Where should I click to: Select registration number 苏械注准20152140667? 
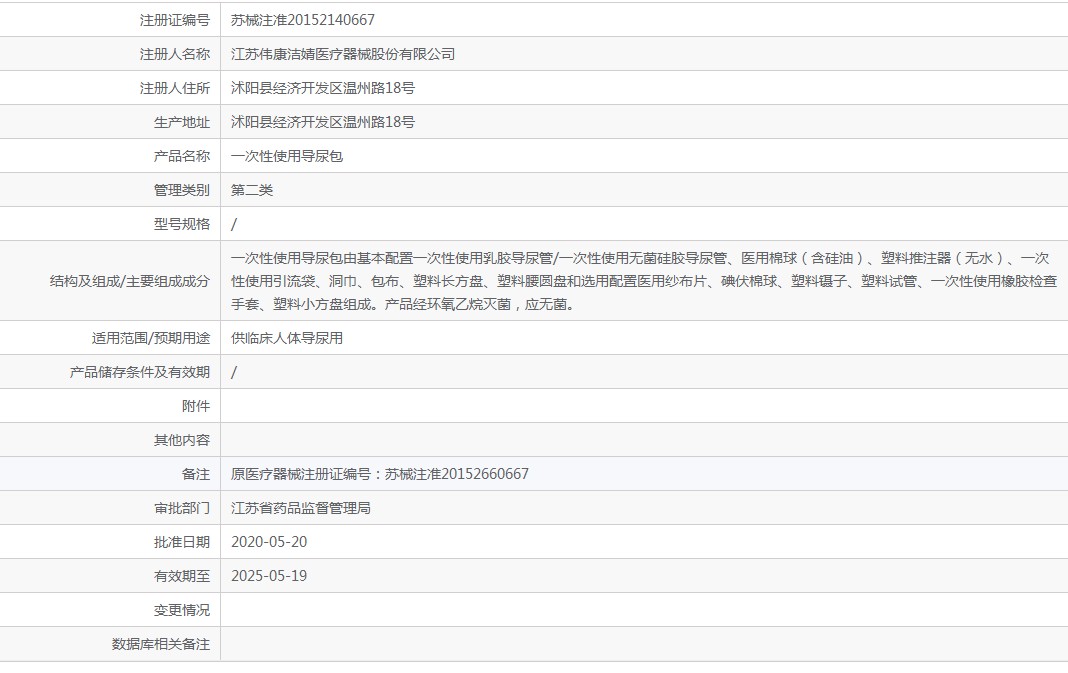(x=302, y=20)
